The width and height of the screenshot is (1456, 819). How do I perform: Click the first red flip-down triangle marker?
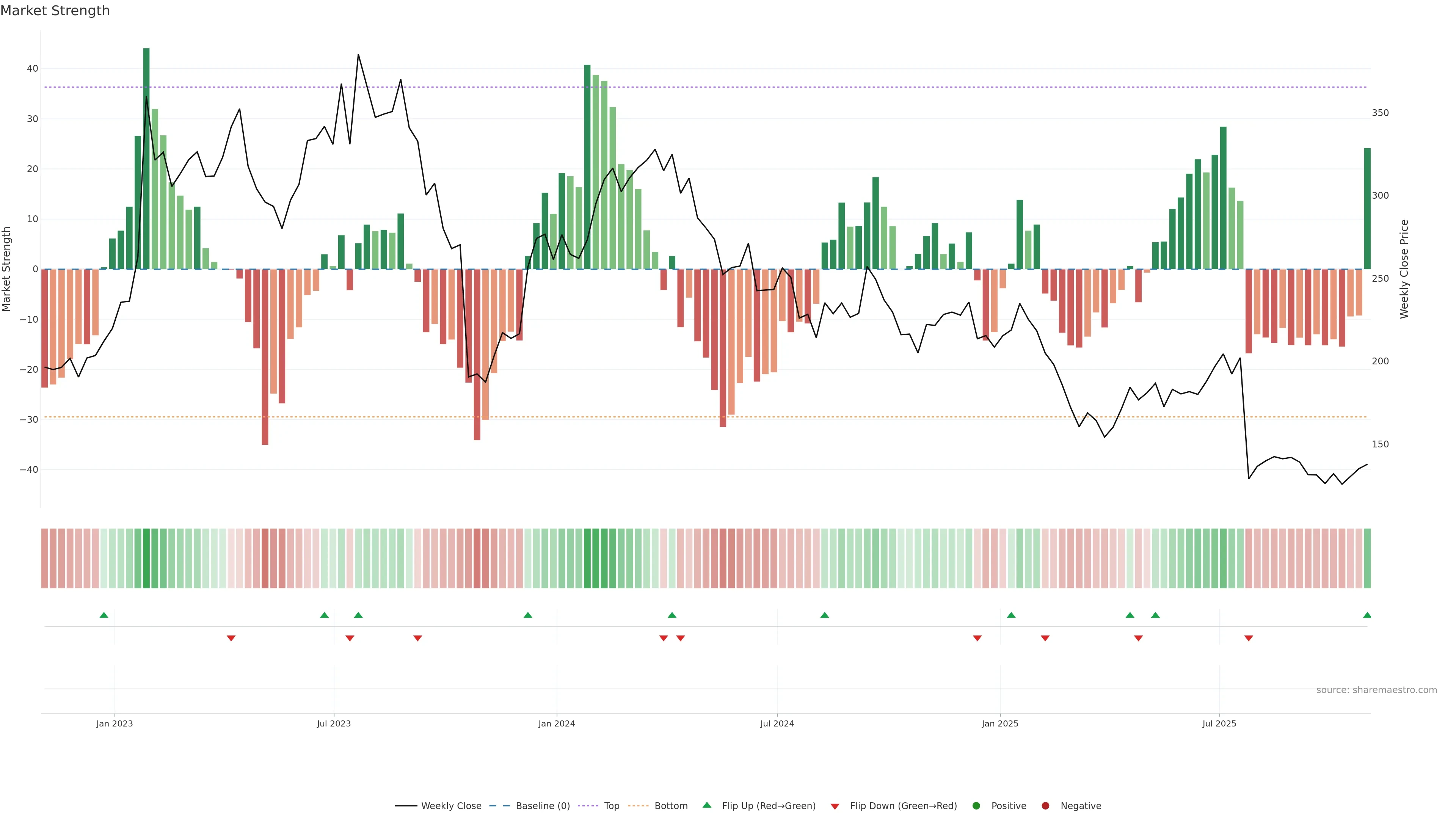[x=231, y=638]
